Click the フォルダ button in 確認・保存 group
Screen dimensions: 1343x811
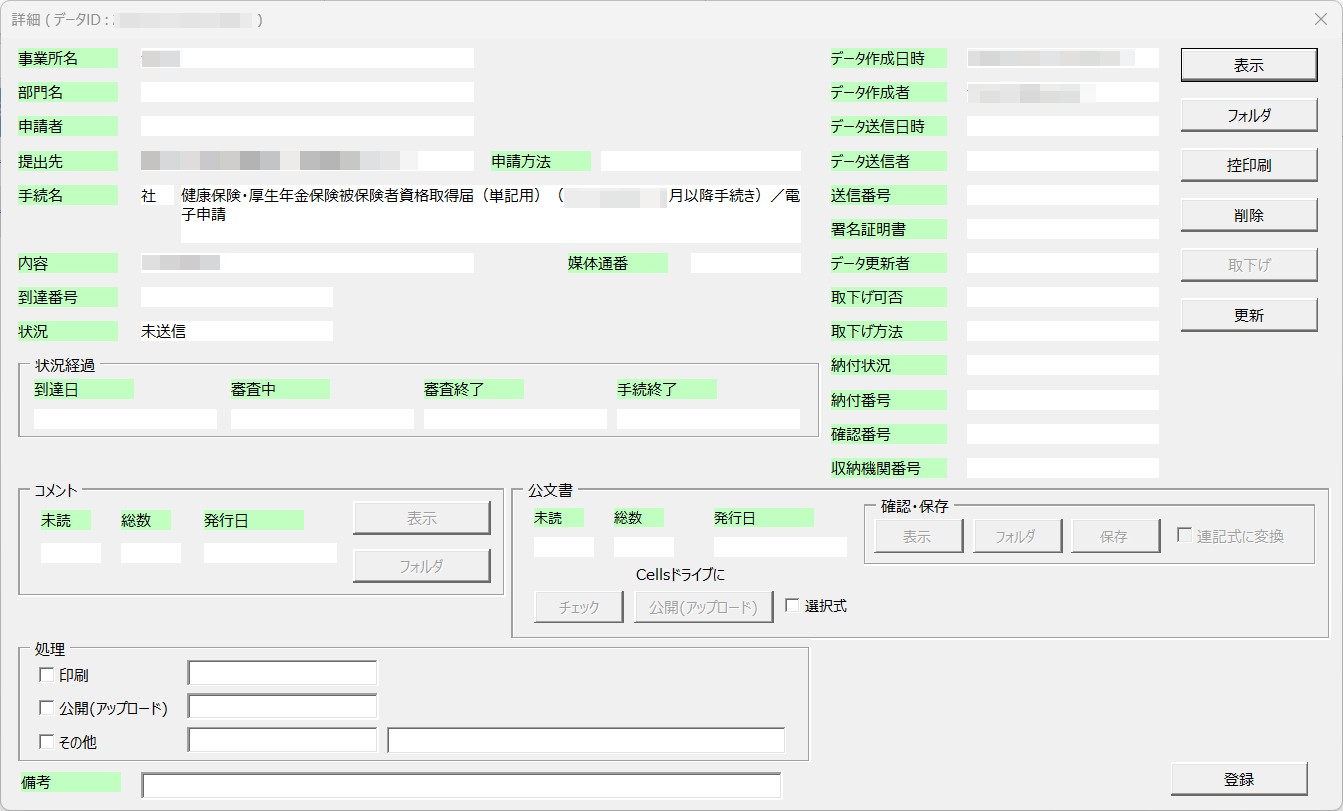coord(1016,536)
